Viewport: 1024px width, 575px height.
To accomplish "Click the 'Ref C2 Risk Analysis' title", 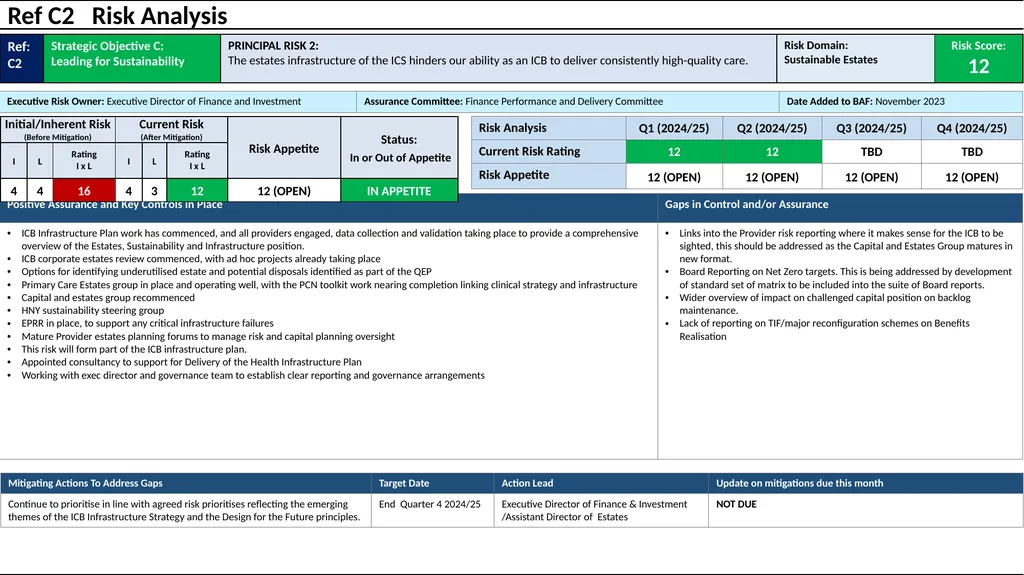I will point(118,15).
